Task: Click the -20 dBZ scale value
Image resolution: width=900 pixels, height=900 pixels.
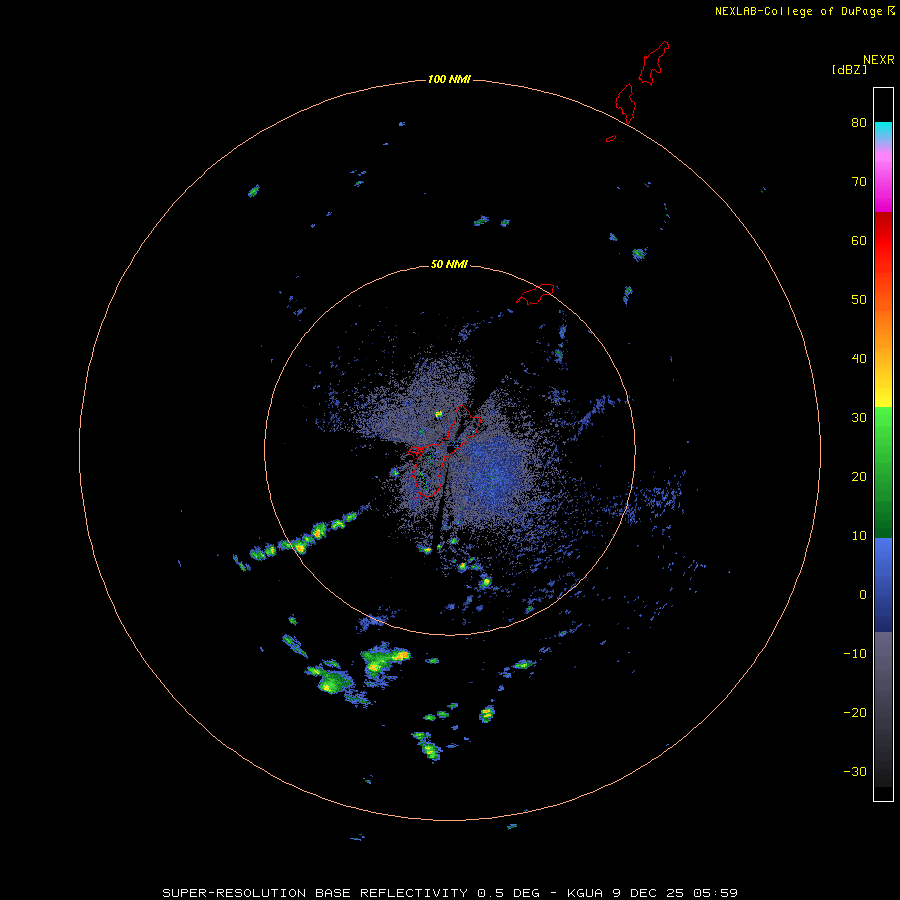Action: click(x=855, y=714)
